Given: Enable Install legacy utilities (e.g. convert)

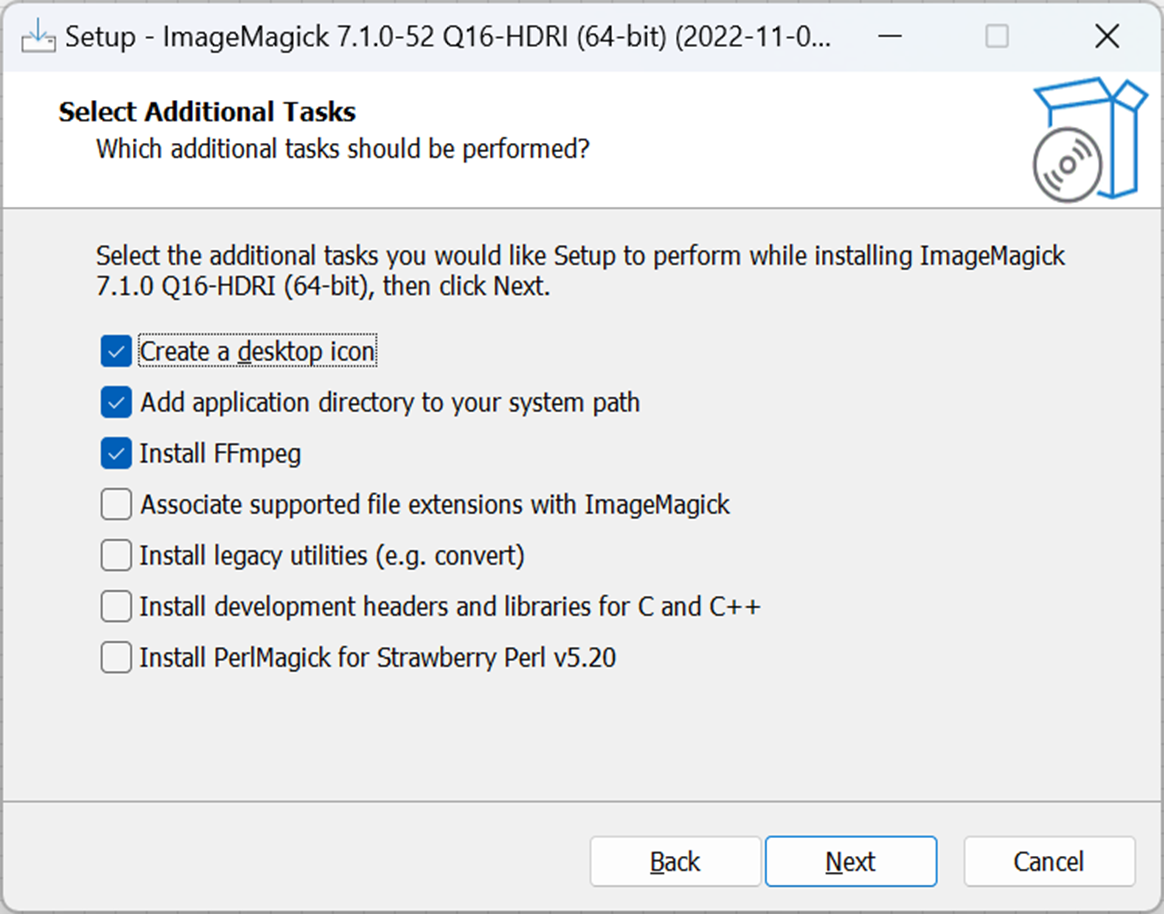Looking at the screenshot, I should click(x=116, y=555).
